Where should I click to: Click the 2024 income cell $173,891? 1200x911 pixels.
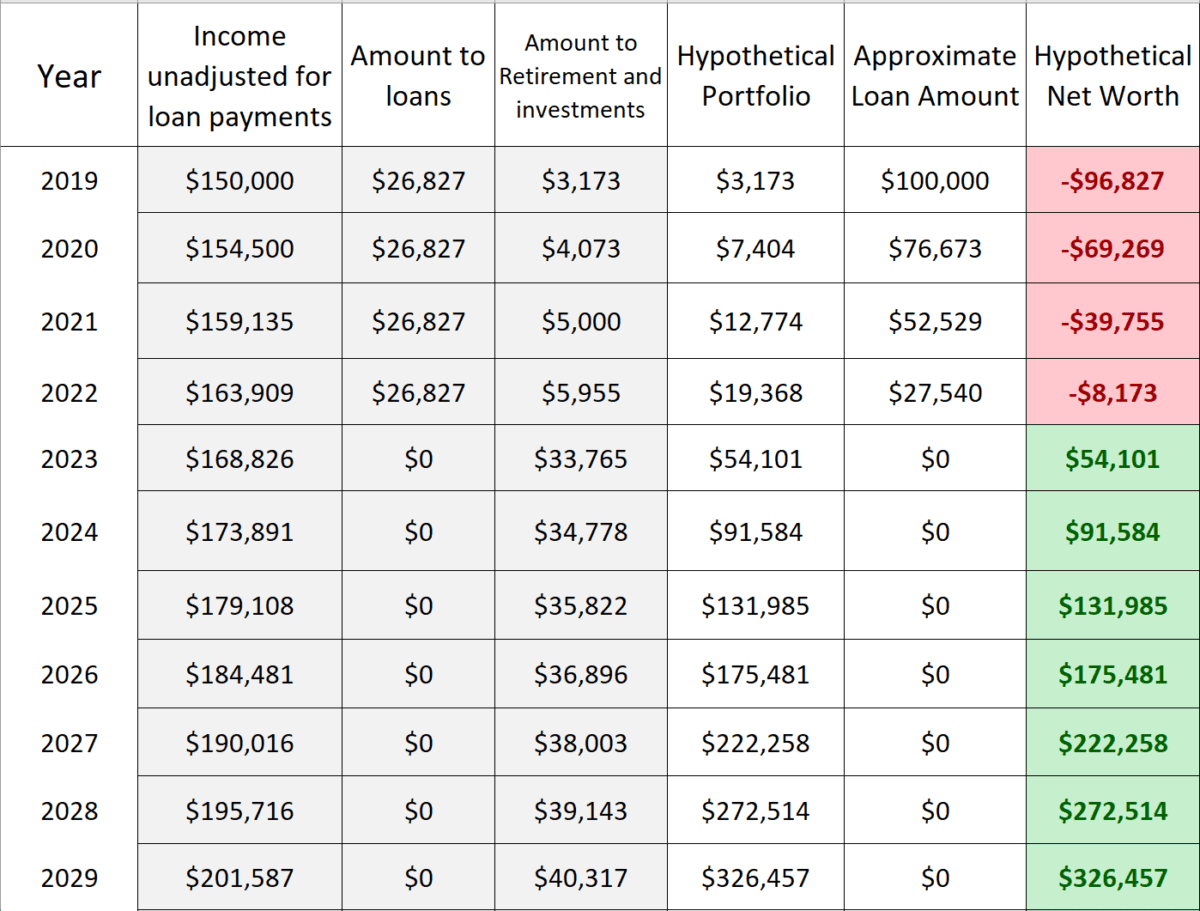click(x=240, y=531)
